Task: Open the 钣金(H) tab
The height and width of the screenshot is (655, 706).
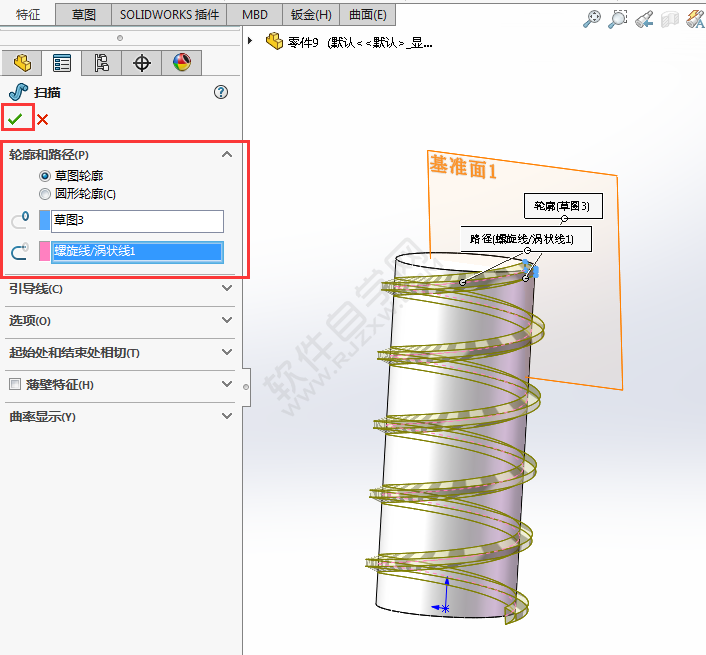Action: pos(311,14)
